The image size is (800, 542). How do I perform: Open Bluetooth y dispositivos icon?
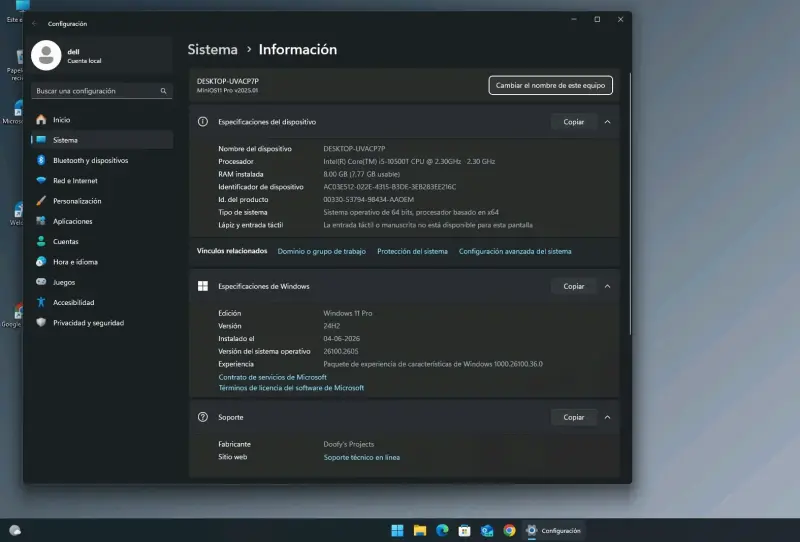click(41, 160)
